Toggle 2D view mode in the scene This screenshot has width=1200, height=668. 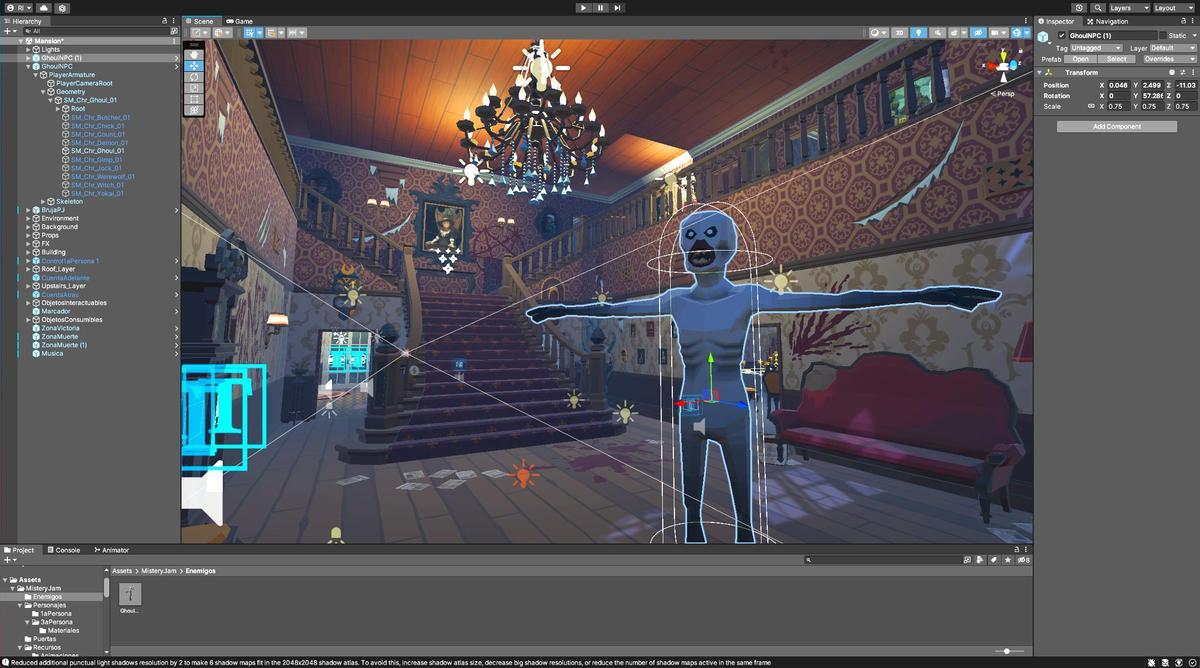(x=900, y=33)
